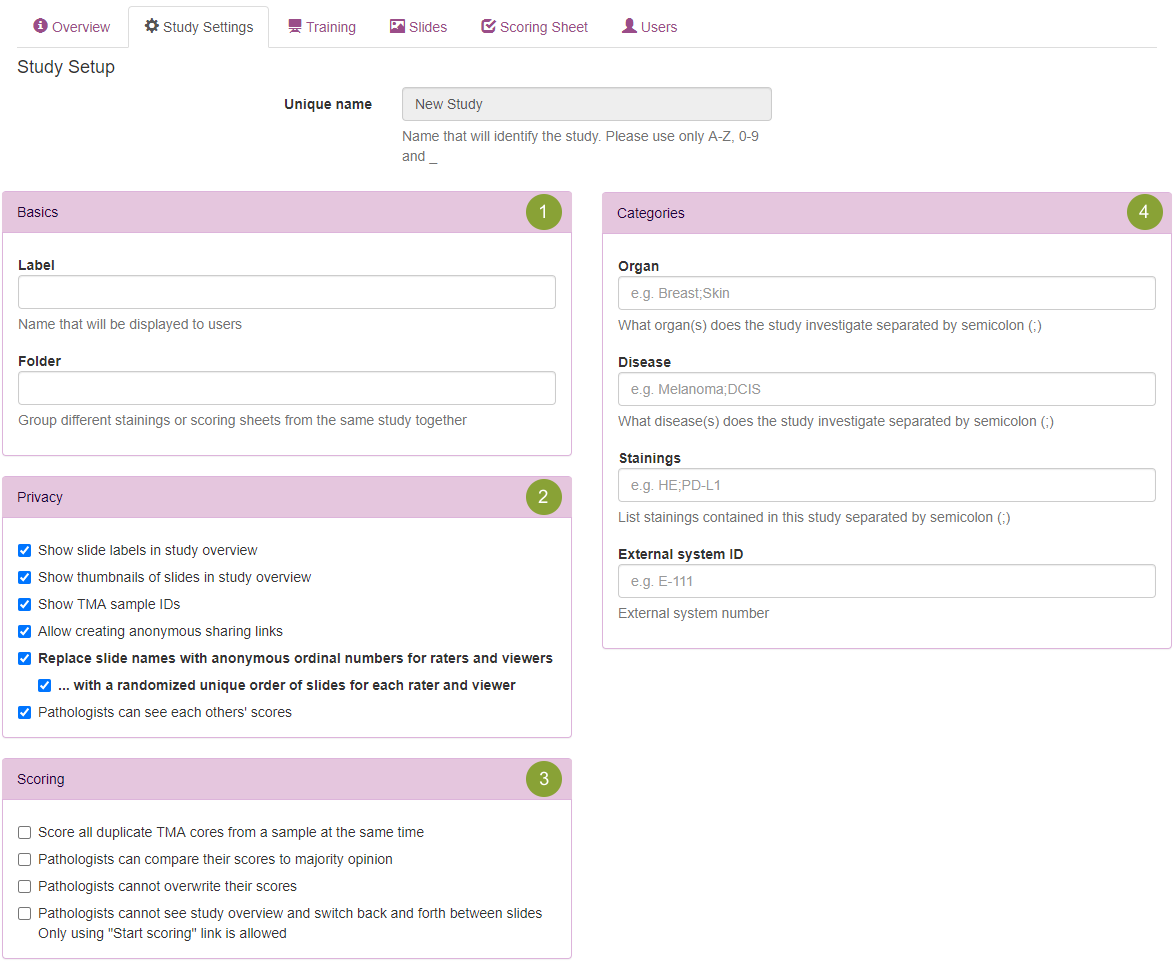Click the green step 2 badge in Privacy
The image size is (1175, 964).
(543, 497)
